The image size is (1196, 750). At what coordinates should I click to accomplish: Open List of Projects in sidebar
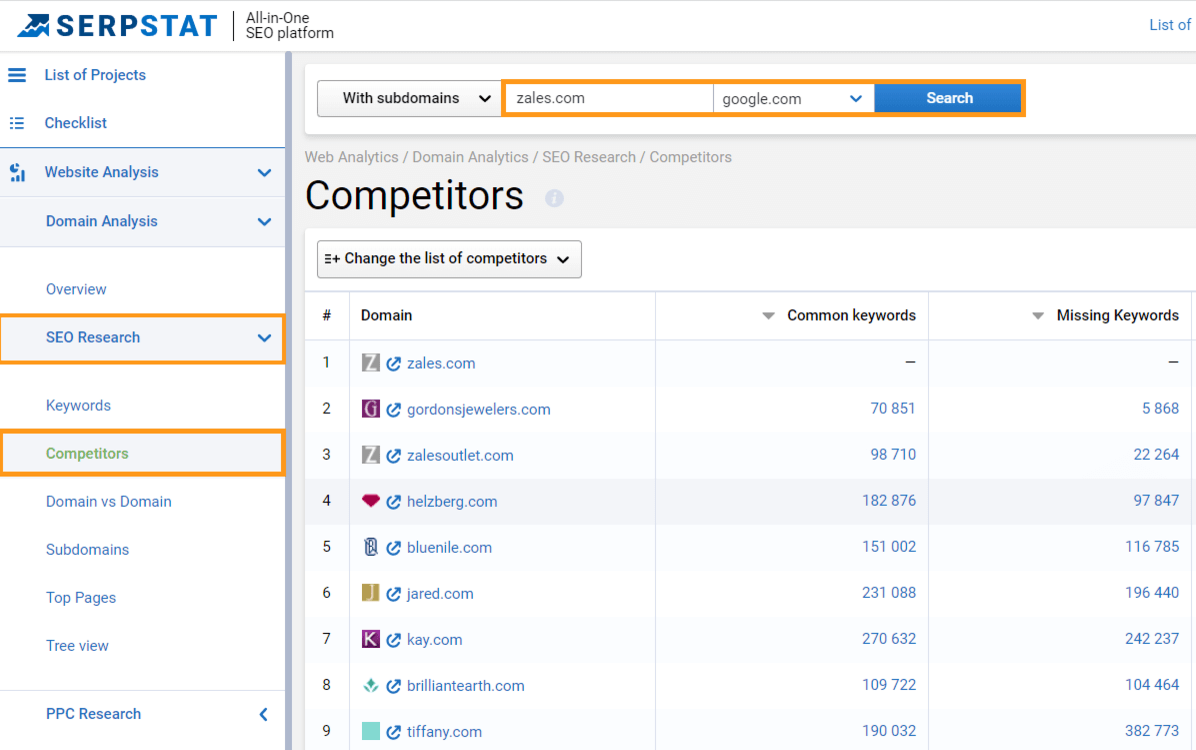[x=95, y=75]
